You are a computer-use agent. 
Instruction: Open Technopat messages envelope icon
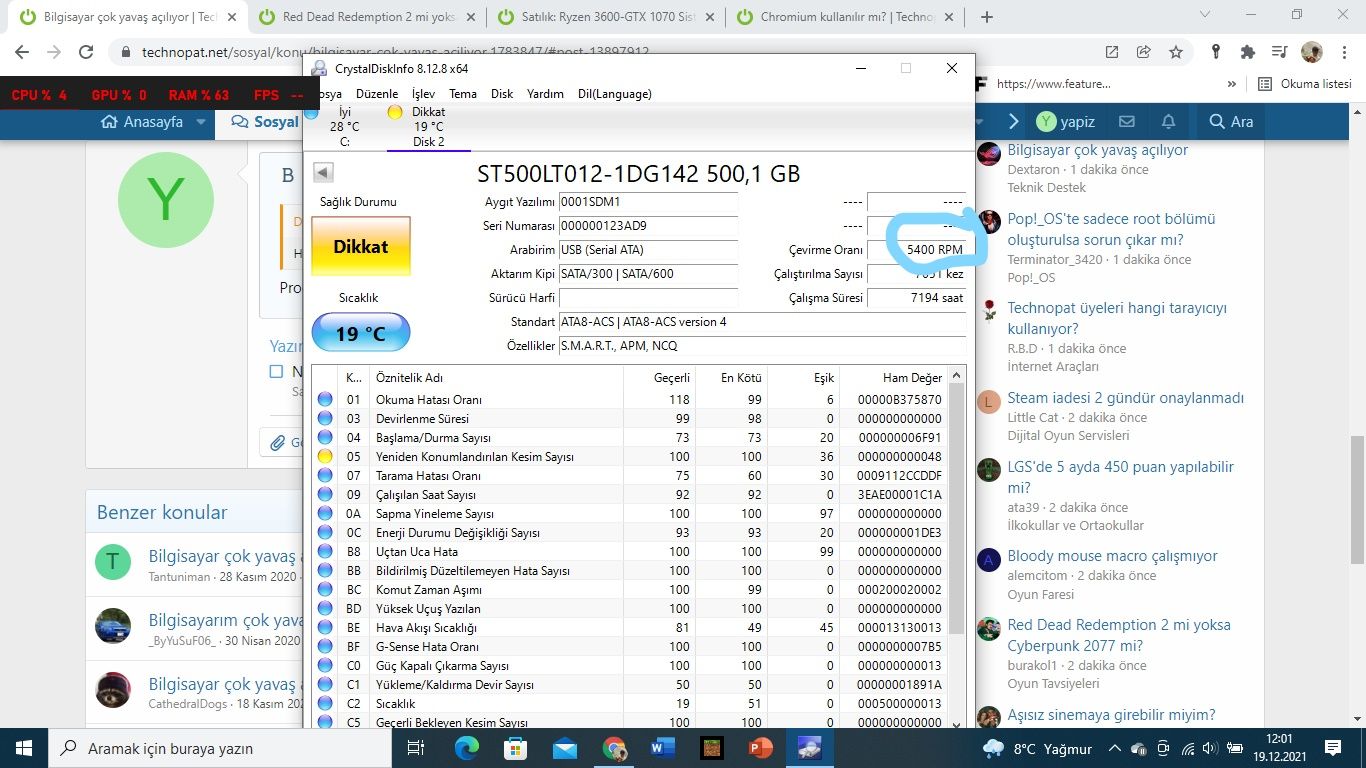[x=1127, y=122]
